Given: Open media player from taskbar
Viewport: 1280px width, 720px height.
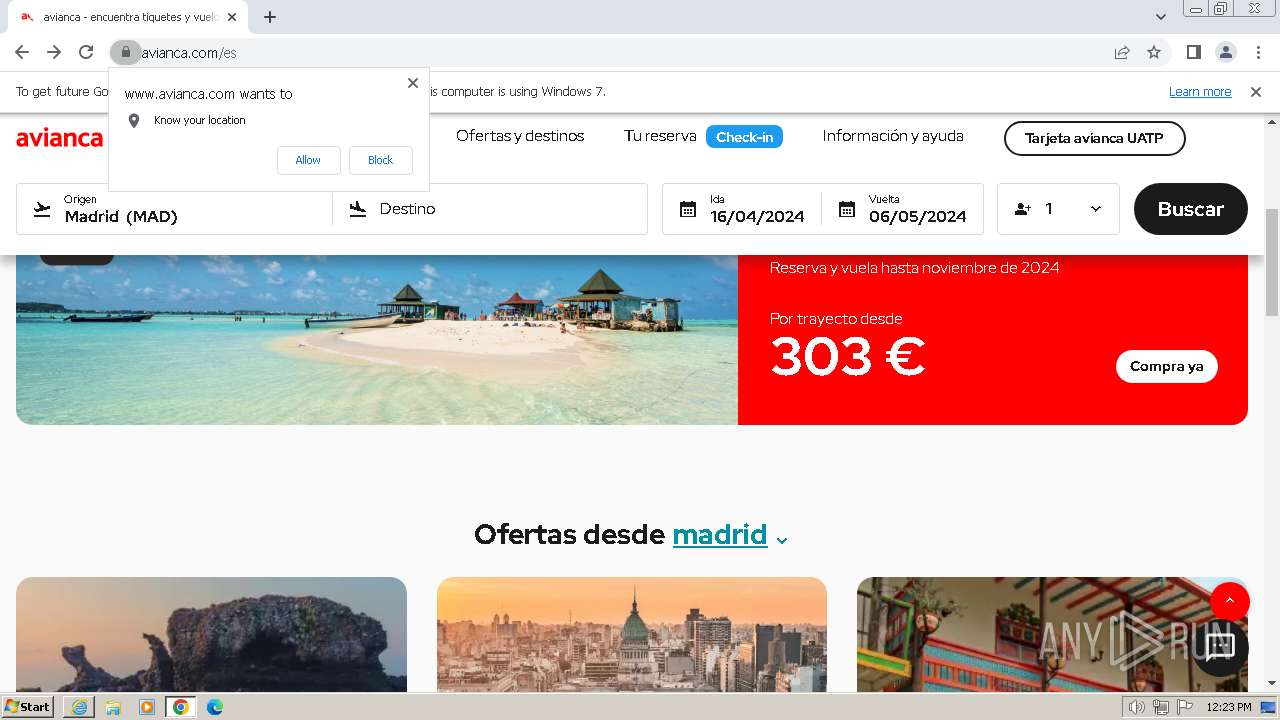Looking at the screenshot, I should pos(147,707).
